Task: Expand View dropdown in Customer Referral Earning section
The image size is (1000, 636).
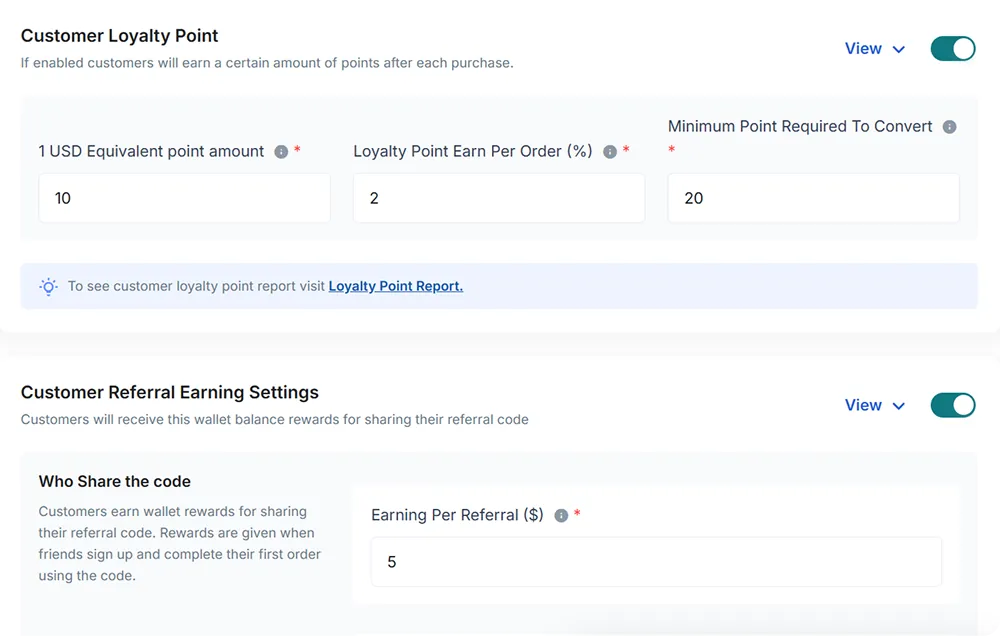Action: pyautogui.click(x=875, y=405)
